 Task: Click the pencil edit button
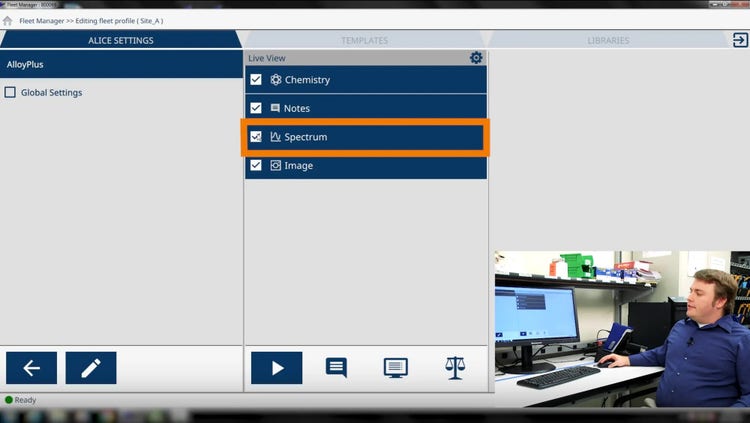(91, 368)
